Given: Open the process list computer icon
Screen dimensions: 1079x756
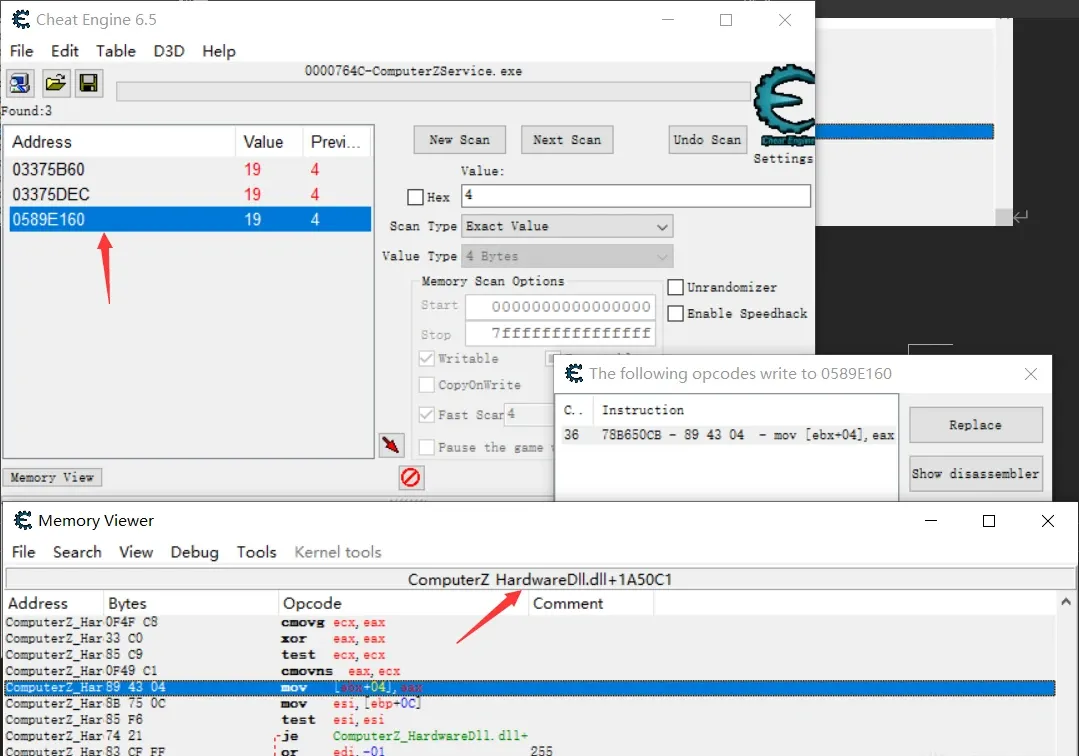Looking at the screenshot, I should [19, 84].
